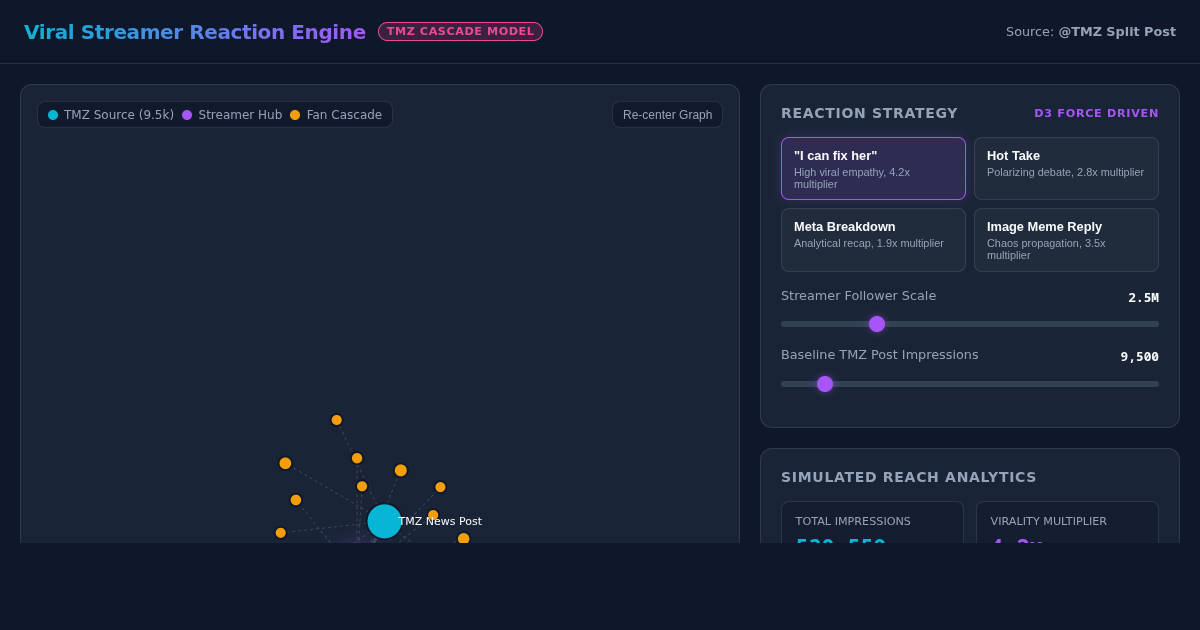
Task: Click the D3 FORCE DRIVEN label
Action: click(x=1096, y=113)
